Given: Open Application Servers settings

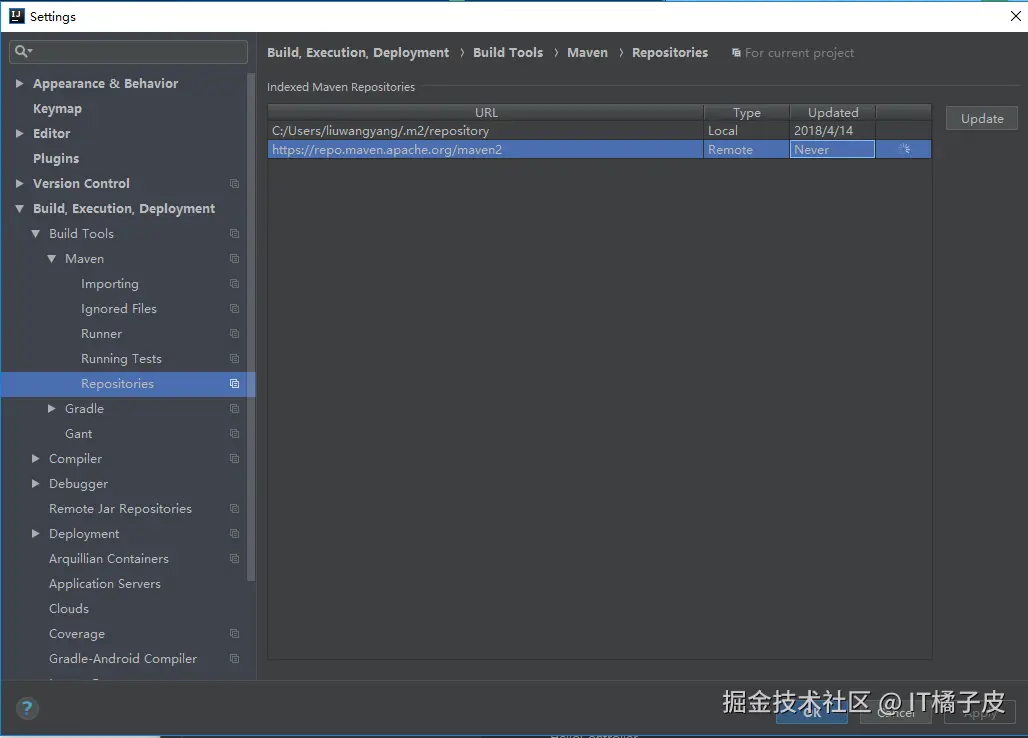Looking at the screenshot, I should click(105, 583).
